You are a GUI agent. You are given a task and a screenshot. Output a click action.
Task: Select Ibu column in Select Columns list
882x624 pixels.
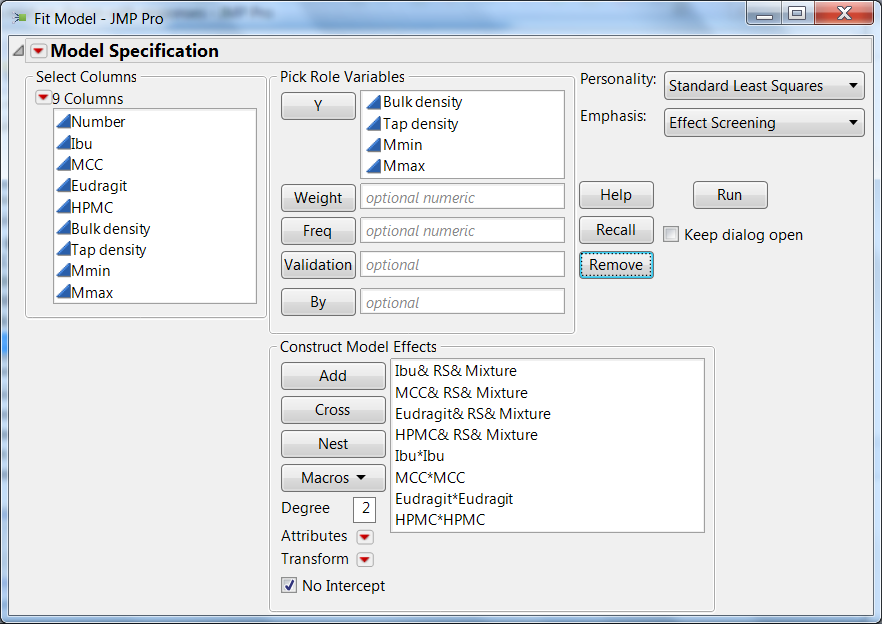[x=155, y=143]
